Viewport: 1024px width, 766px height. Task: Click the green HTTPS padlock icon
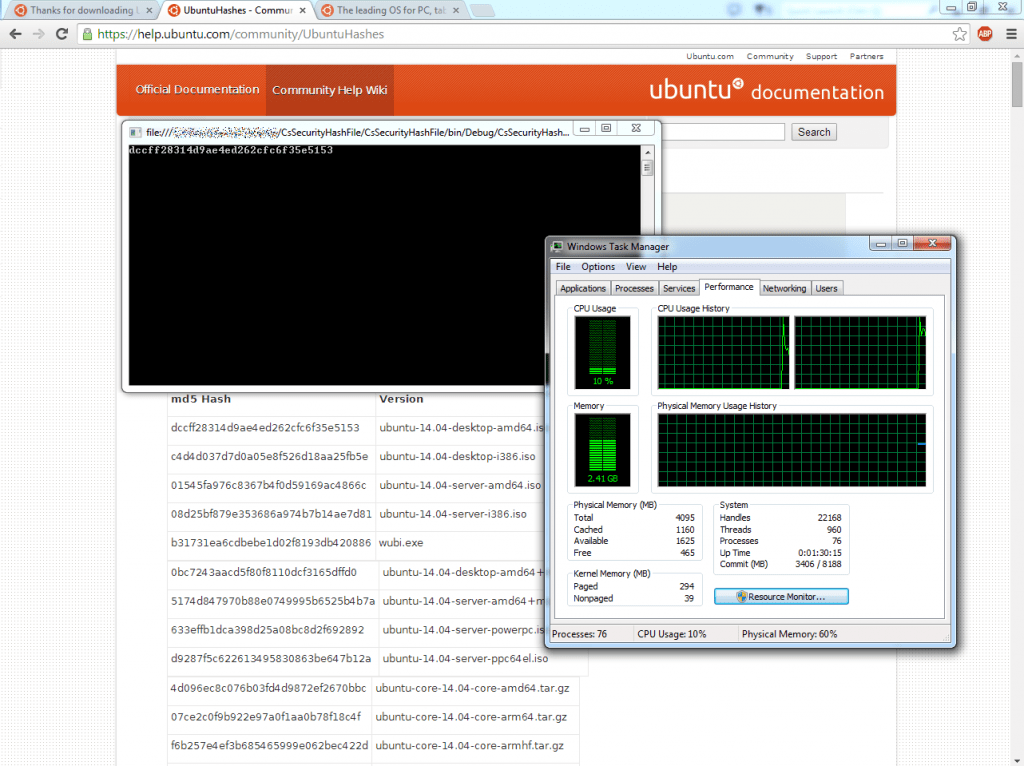pos(87,34)
